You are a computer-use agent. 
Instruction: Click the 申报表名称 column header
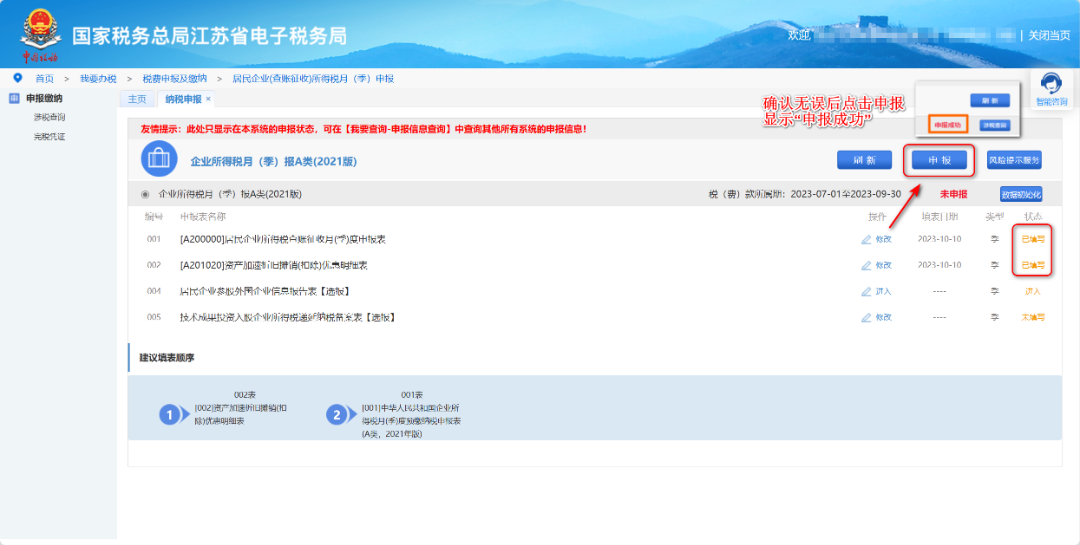tap(202, 216)
